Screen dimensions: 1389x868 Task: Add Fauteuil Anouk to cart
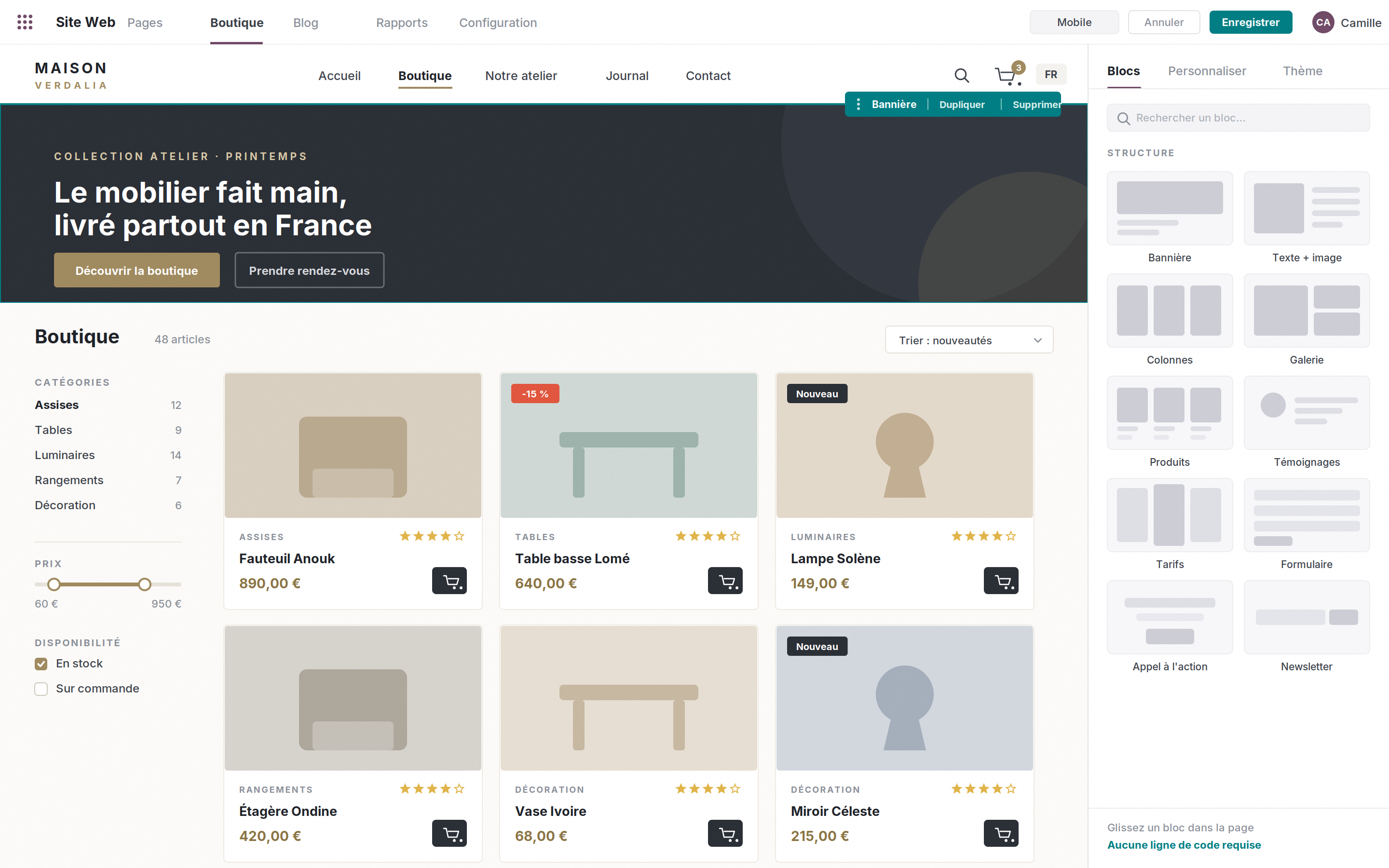pos(449,581)
